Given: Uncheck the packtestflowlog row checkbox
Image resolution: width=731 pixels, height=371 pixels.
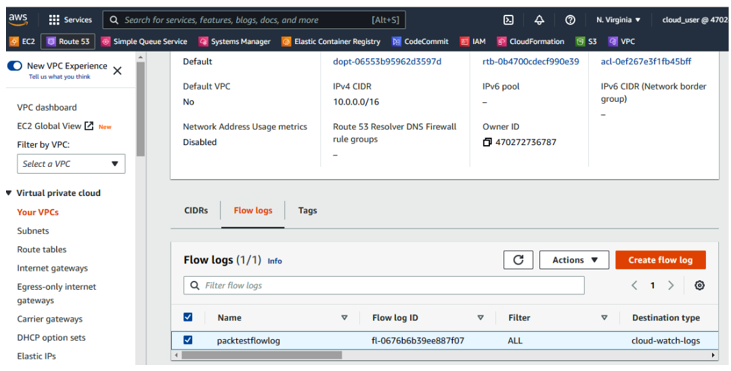Looking at the screenshot, I should coord(188,340).
